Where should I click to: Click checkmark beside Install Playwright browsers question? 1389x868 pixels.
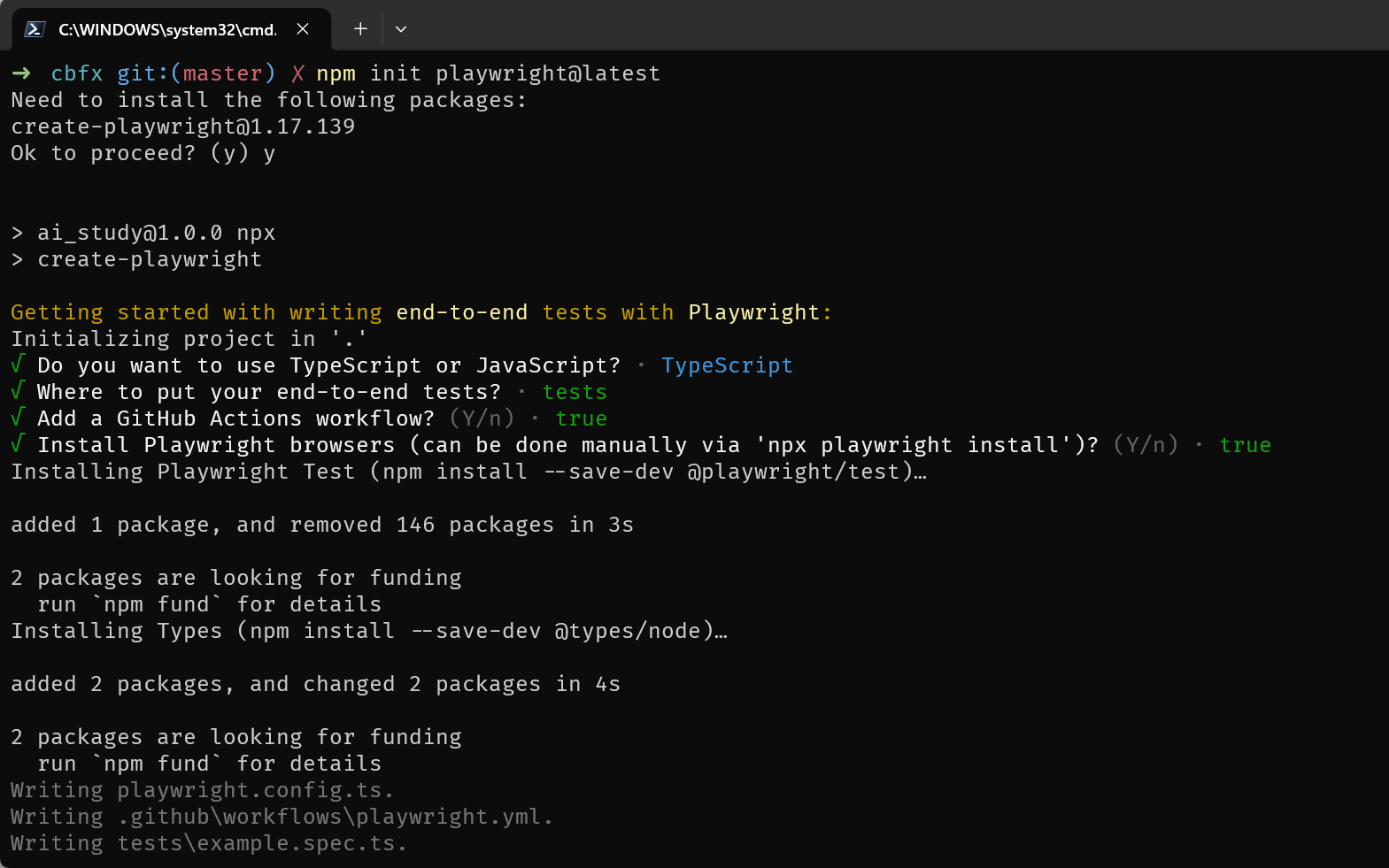coord(18,444)
